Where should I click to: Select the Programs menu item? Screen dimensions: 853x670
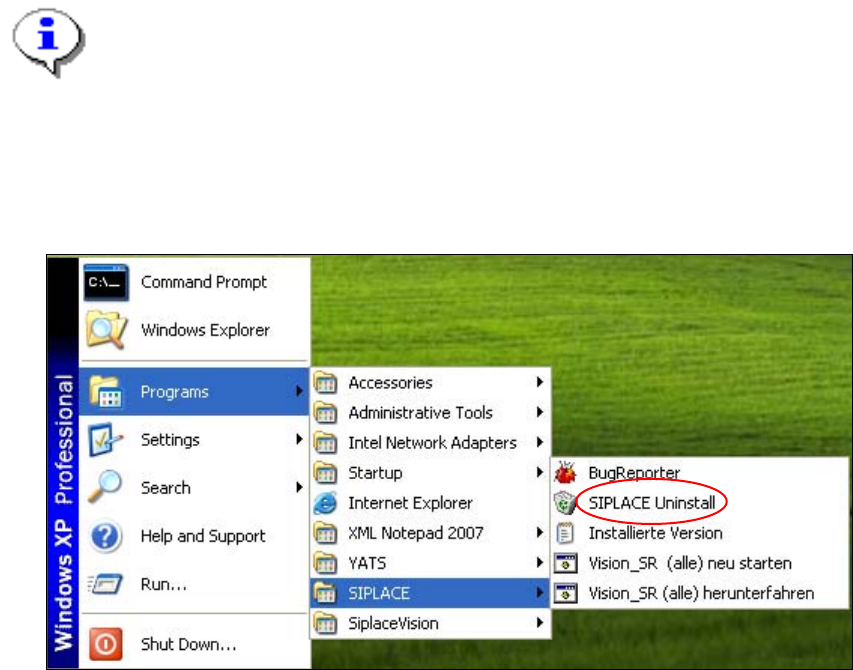pos(194,392)
